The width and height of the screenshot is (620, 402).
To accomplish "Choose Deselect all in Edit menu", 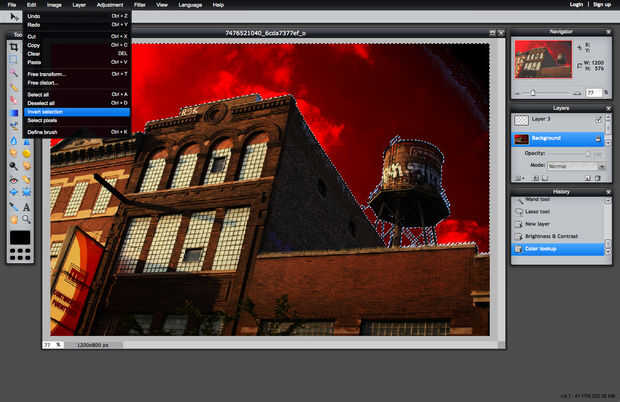I will pos(77,103).
